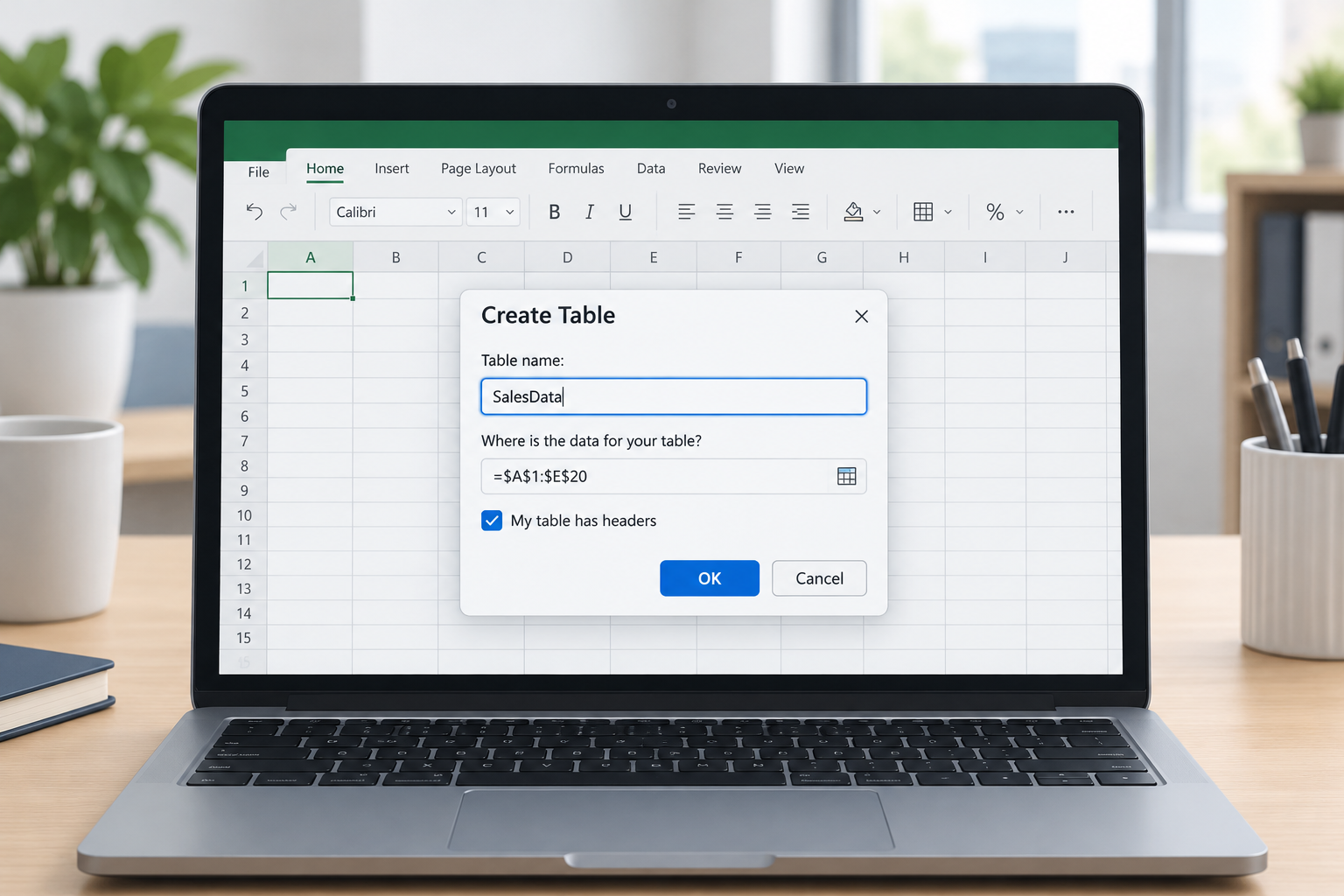Click the borders grid icon

click(923, 212)
